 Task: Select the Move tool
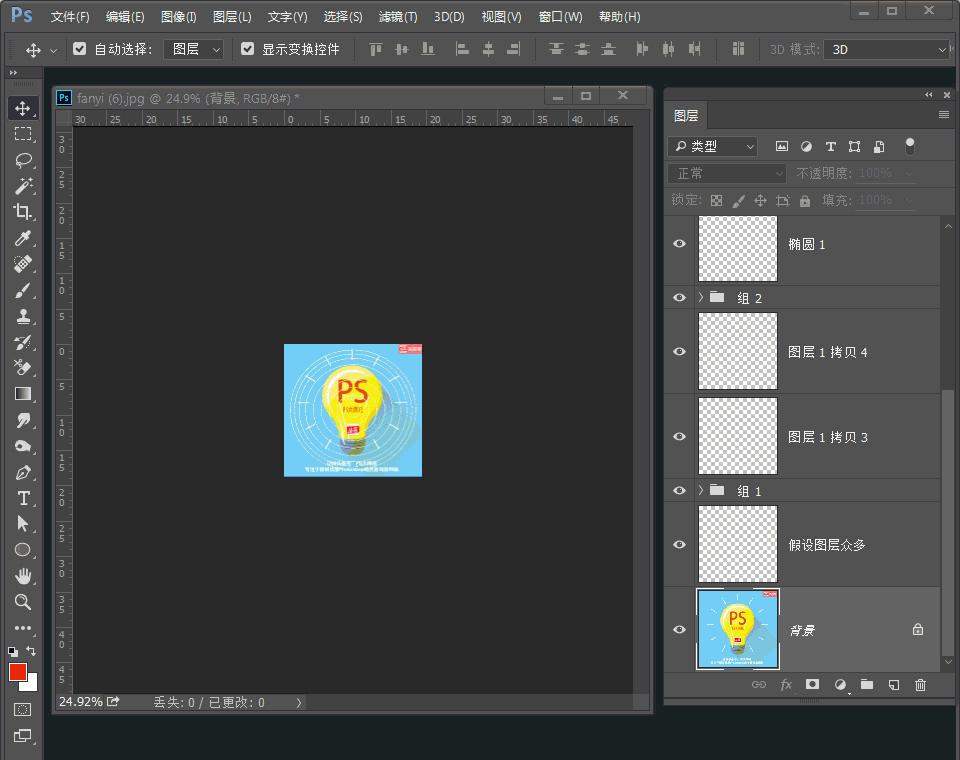(23, 108)
